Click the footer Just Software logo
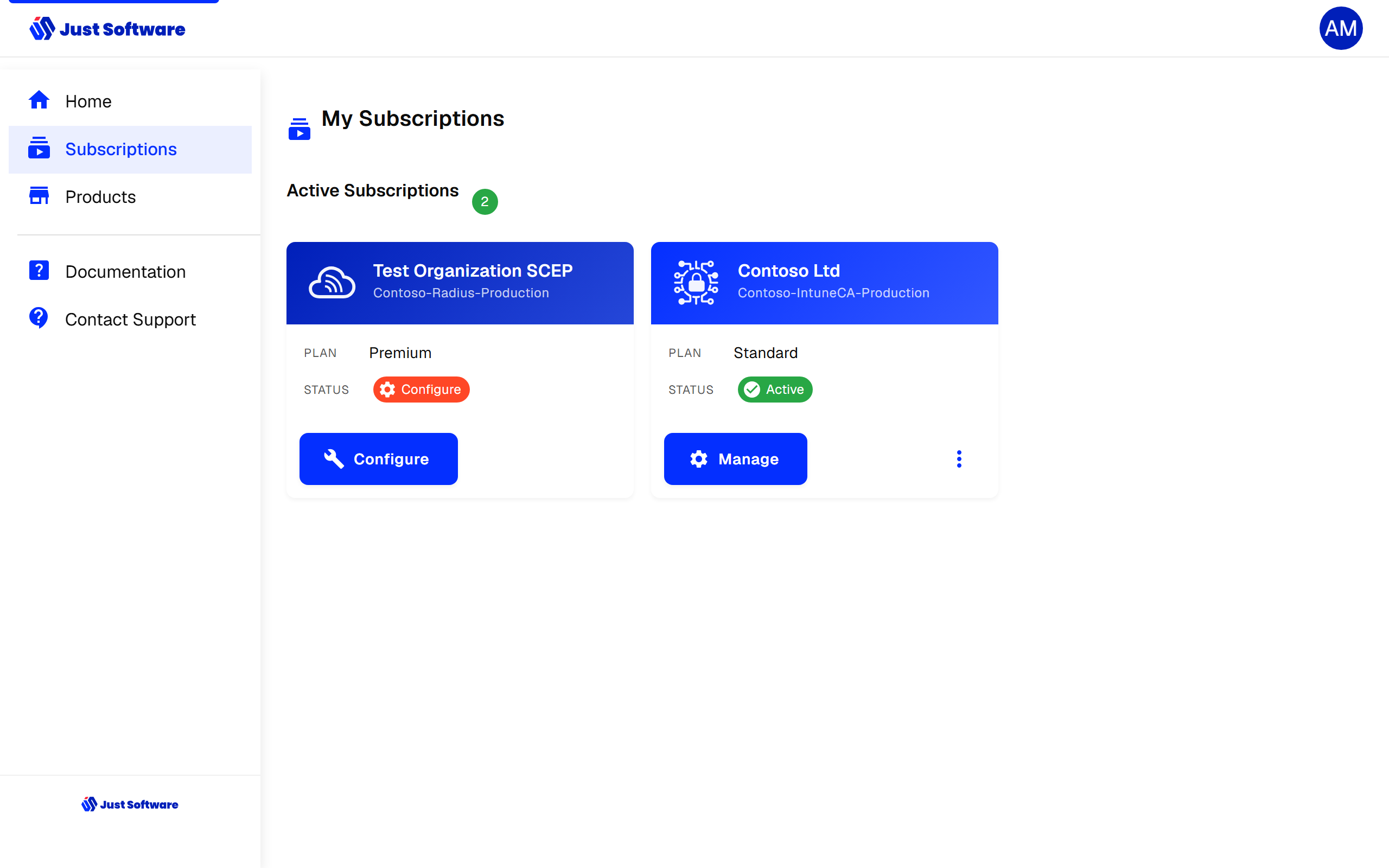The height and width of the screenshot is (868, 1389). [x=130, y=805]
